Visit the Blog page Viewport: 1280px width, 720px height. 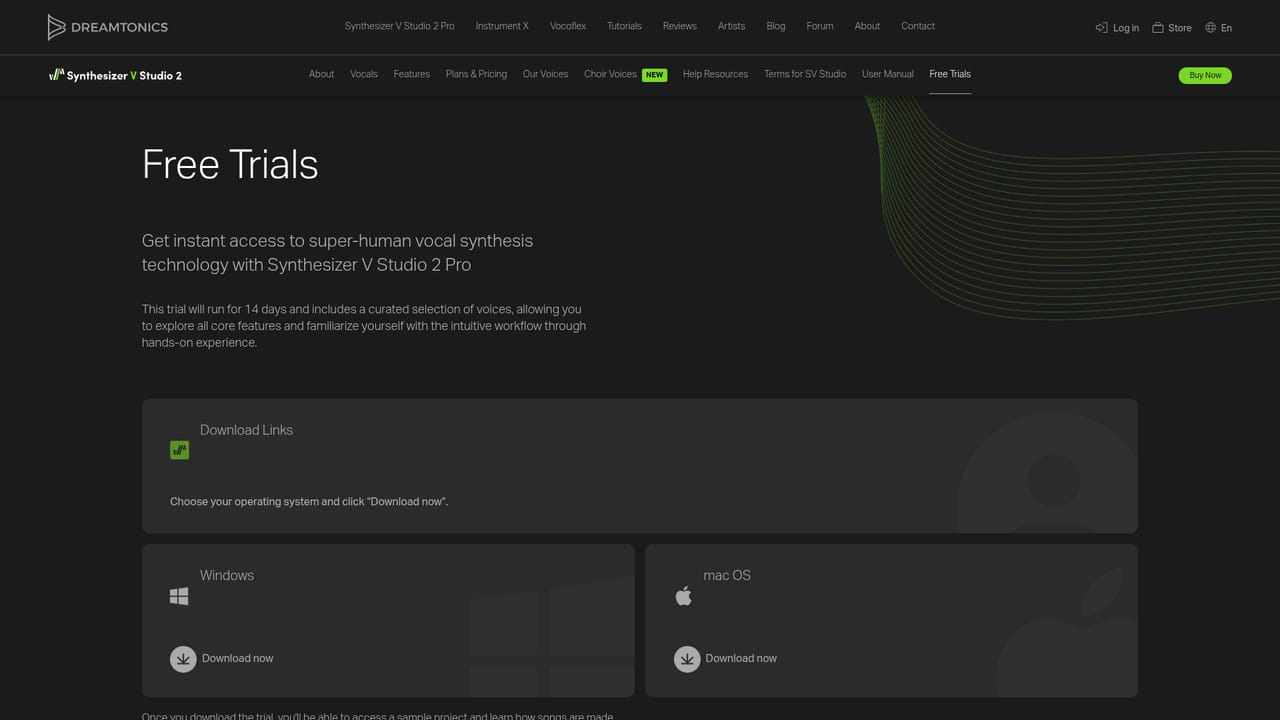coord(776,26)
